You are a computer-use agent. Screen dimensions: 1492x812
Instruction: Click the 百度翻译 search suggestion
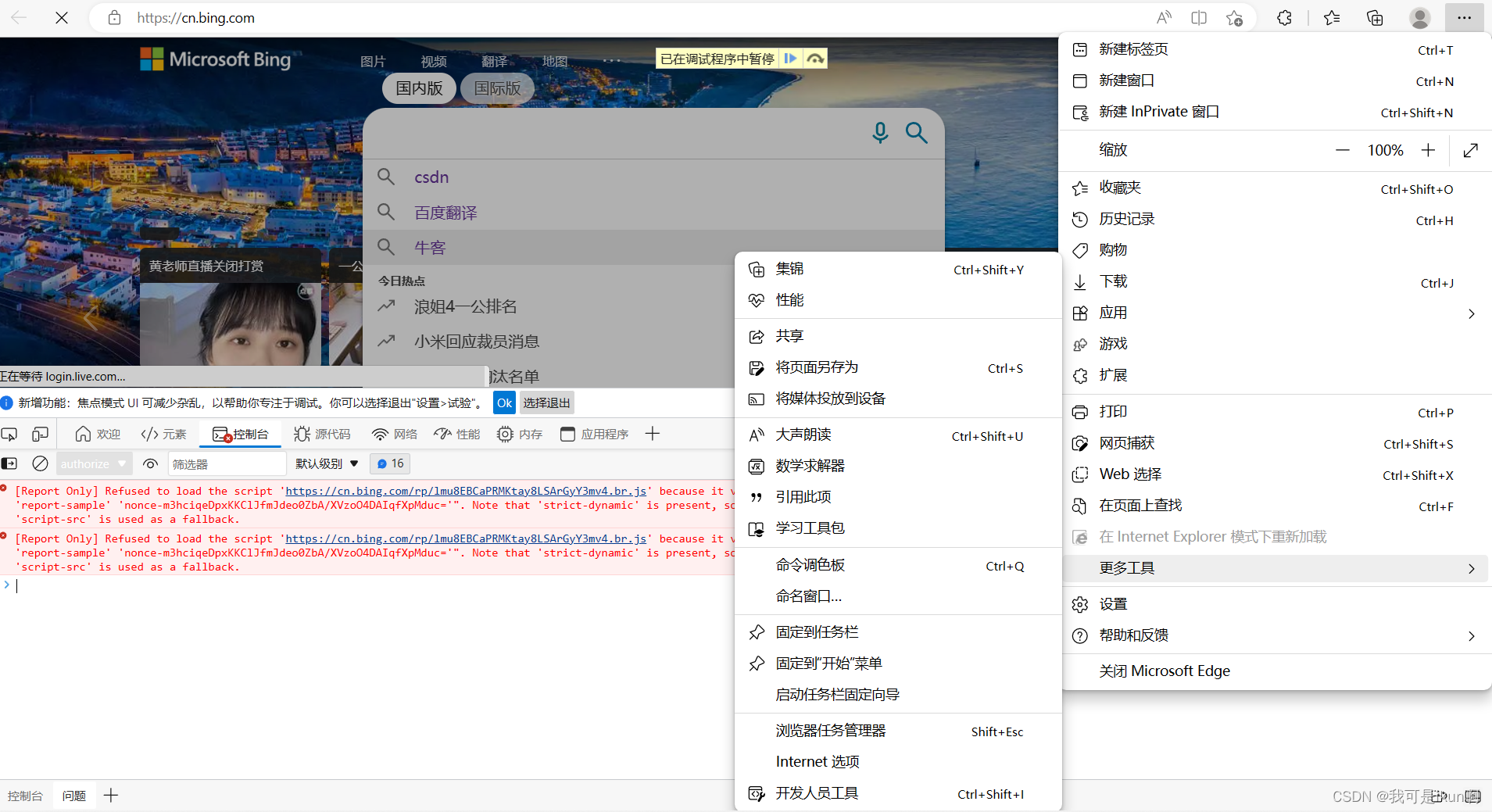tap(445, 213)
